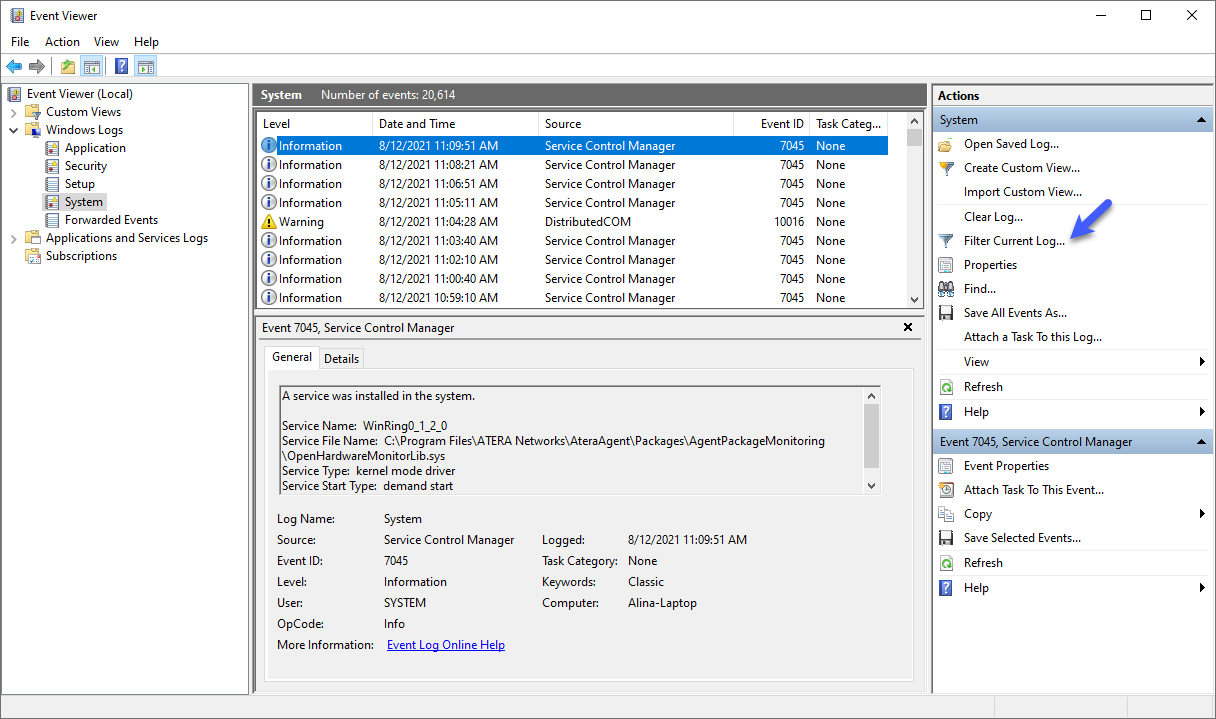This screenshot has width=1216, height=719.
Task: Toggle Show/Hide Console Tree toolbar icon
Action: 91,66
